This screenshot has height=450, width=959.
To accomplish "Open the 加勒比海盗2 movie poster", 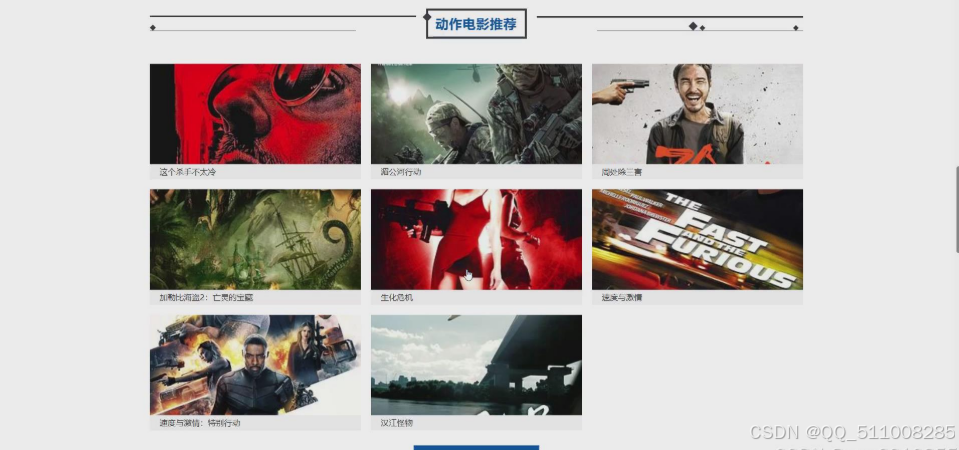I will coord(255,239).
